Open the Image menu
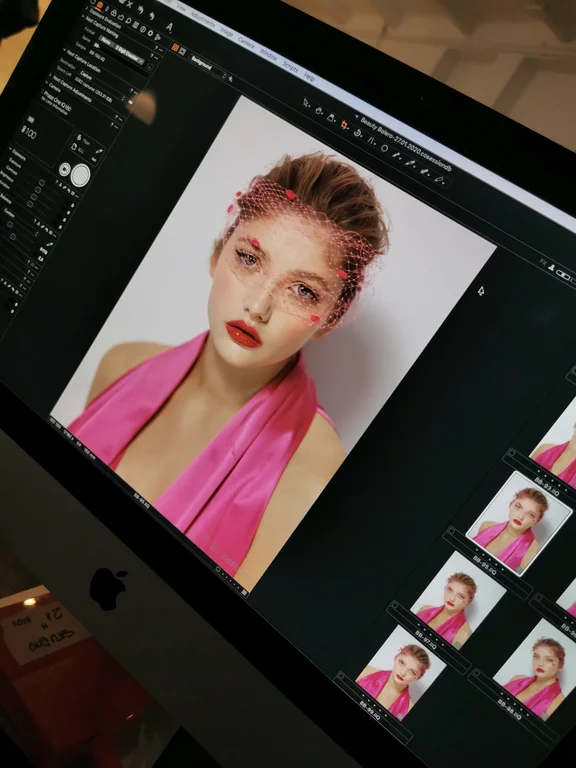 click(226, 32)
